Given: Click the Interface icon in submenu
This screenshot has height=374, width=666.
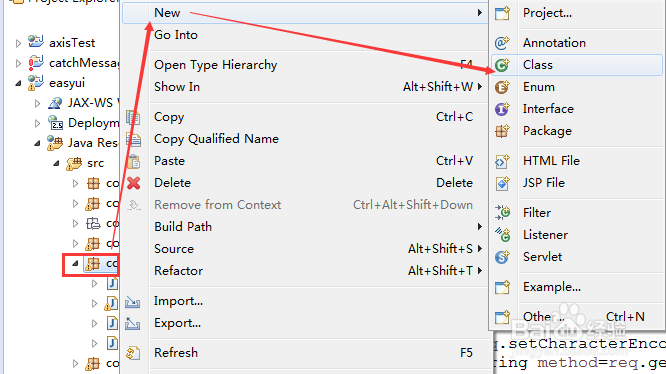Looking at the screenshot, I should (502, 109).
